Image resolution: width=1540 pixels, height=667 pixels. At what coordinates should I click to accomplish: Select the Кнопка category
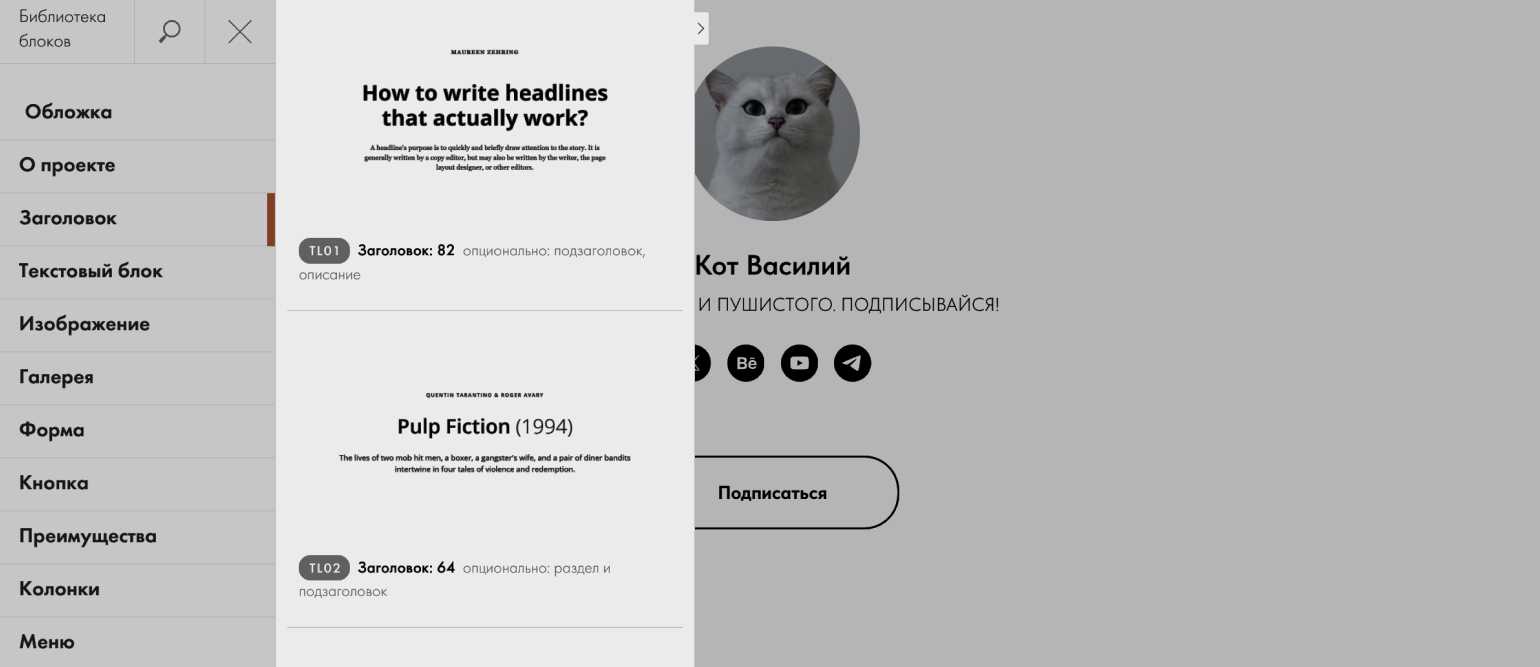pos(54,483)
